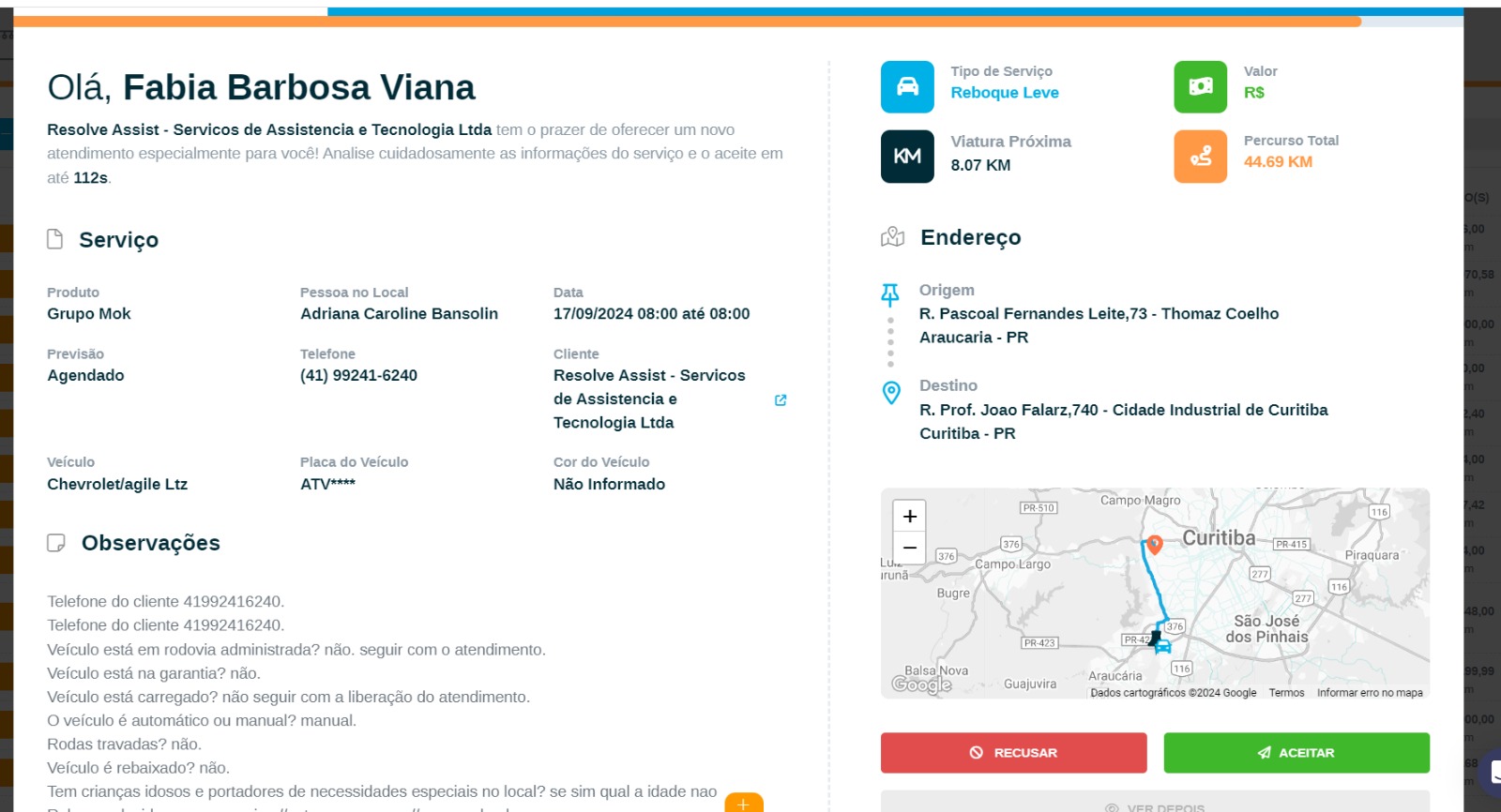This screenshot has width=1501, height=812.
Task: Click the orange plus button under observations
Action: pyautogui.click(x=744, y=804)
